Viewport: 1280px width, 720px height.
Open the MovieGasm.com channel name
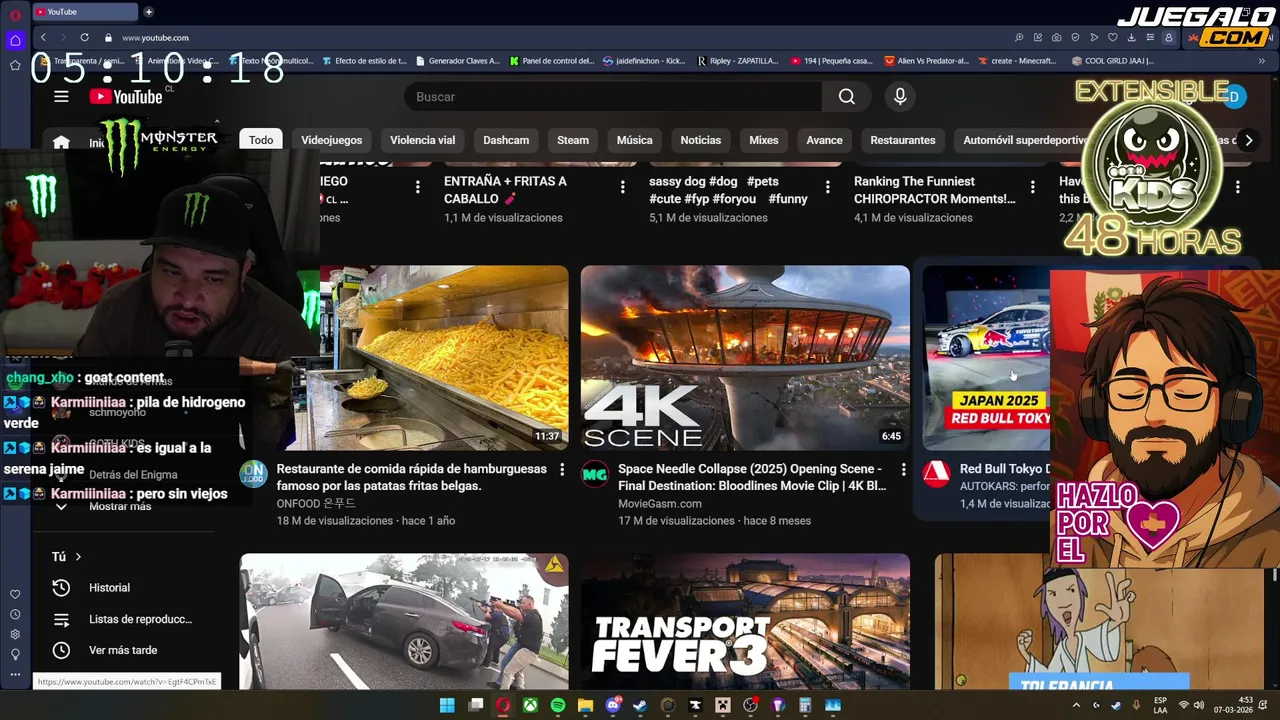(x=660, y=504)
